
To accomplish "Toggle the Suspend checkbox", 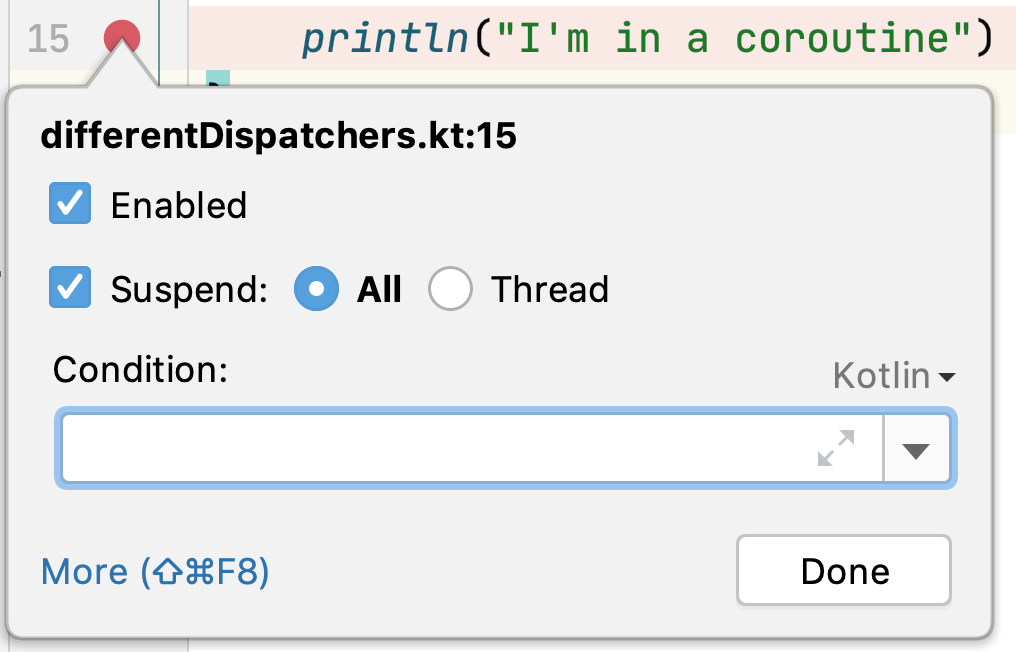I will coord(70,287).
